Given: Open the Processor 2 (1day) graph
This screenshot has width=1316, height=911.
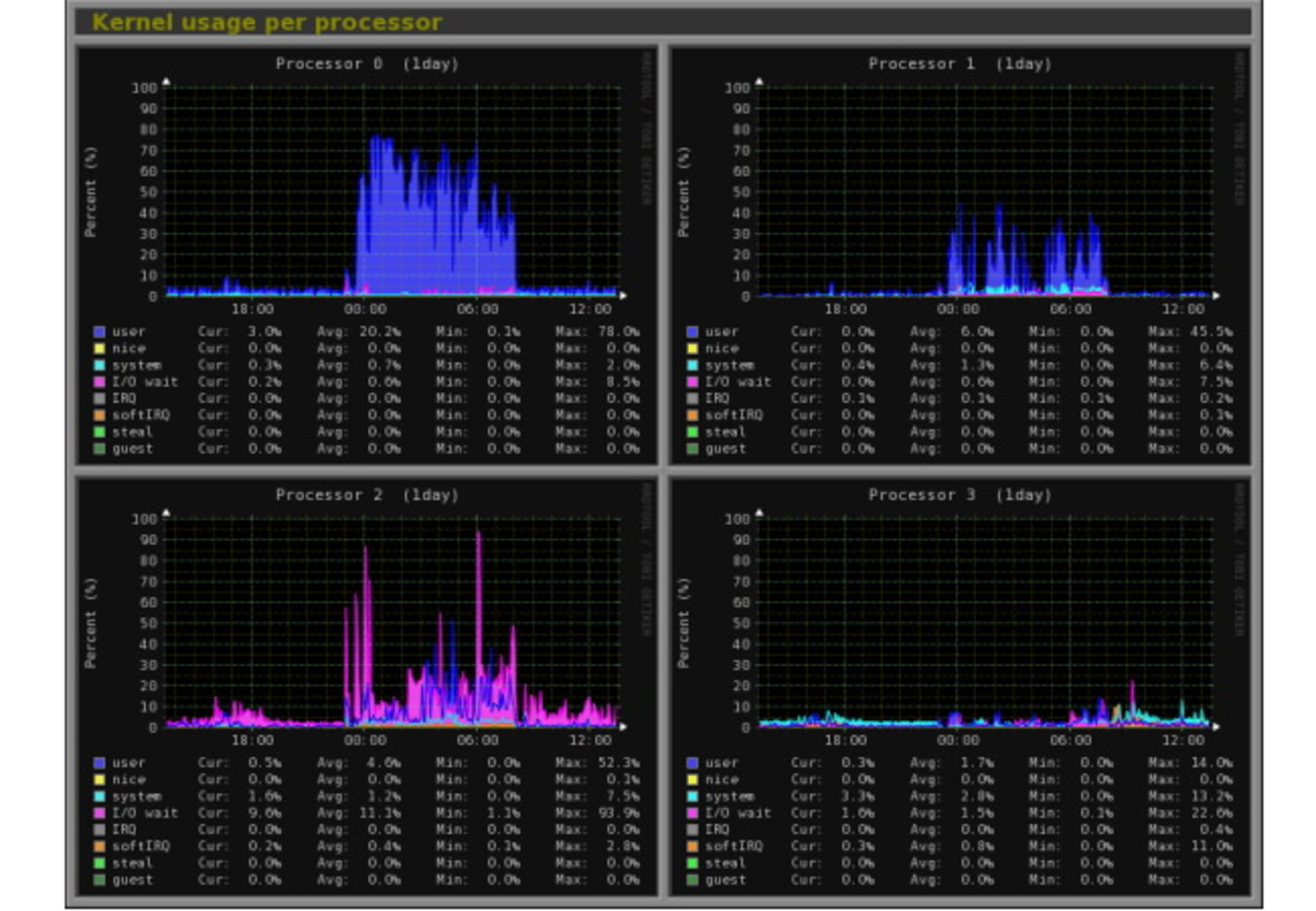Looking at the screenshot, I should (367, 687).
